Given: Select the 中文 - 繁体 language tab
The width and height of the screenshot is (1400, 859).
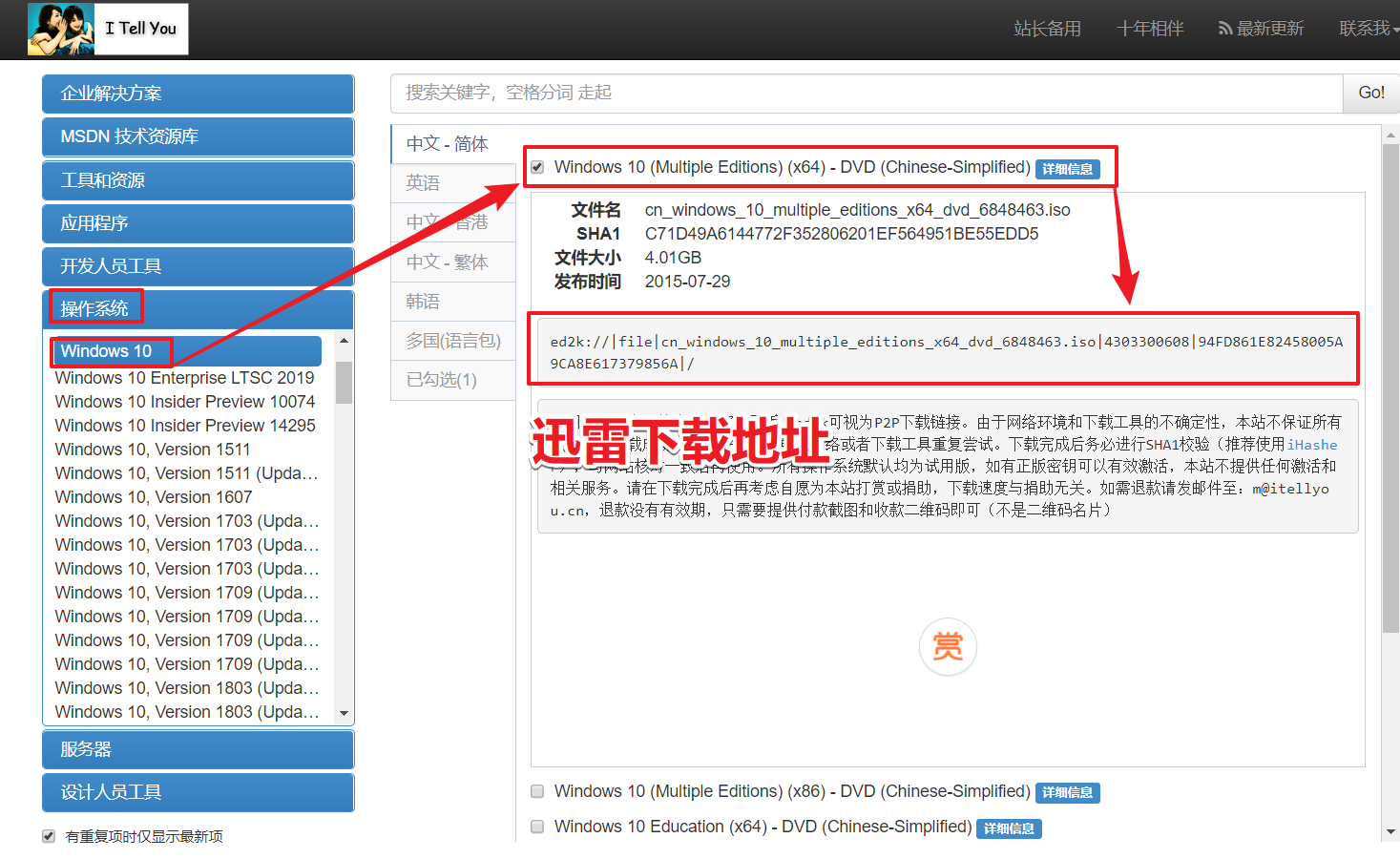Looking at the screenshot, I should pyautogui.click(x=453, y=262).
